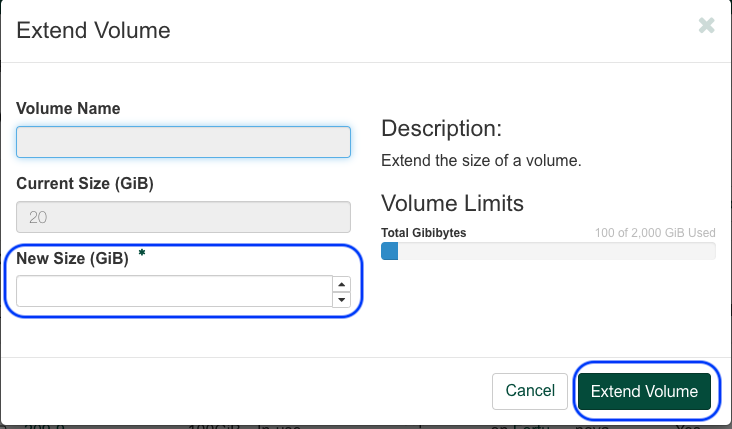Click the text 'Extend the size of a volume.'
Viewport: 732px width, 429px height.
pyautogui.click(x=481, y=161)
